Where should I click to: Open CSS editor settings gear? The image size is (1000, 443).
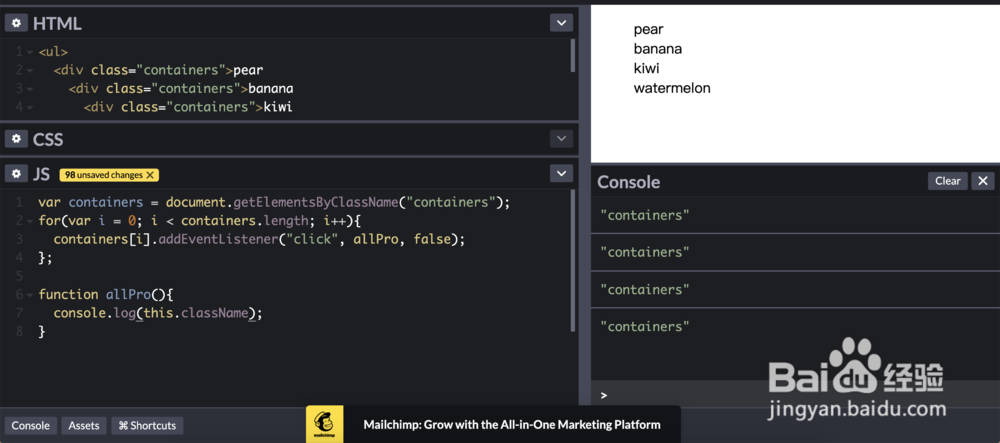click(17, 139)
